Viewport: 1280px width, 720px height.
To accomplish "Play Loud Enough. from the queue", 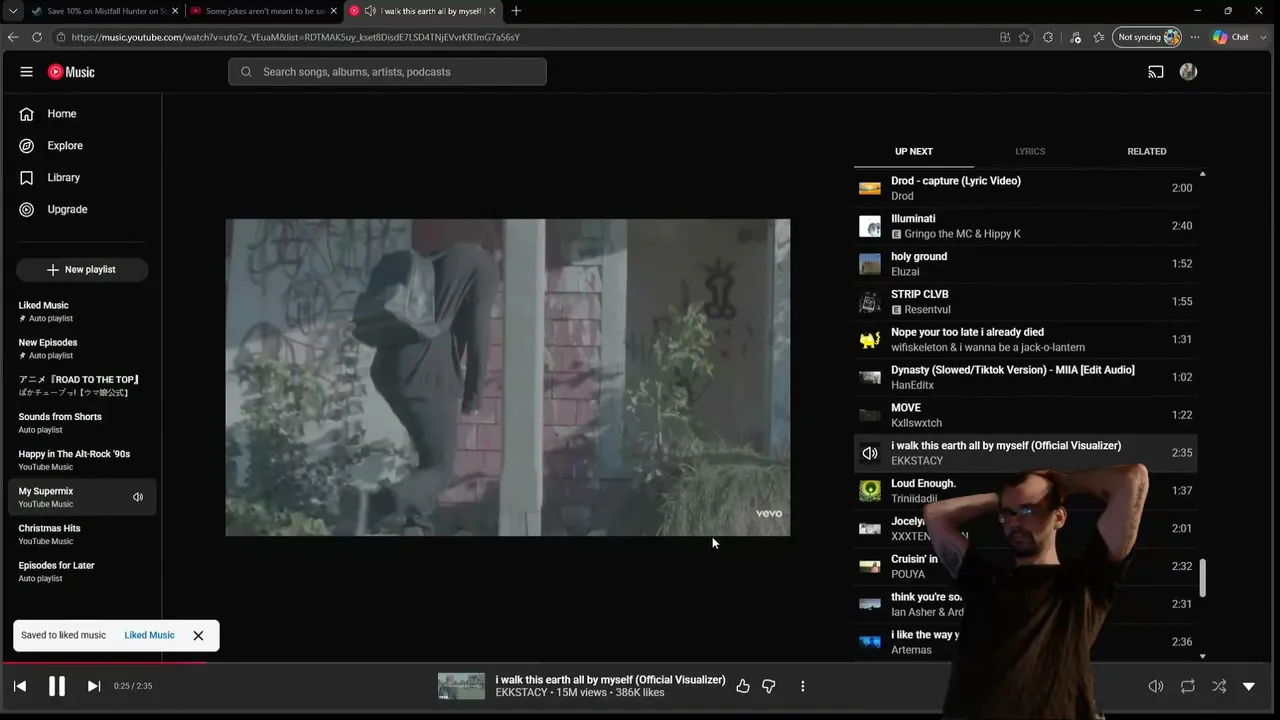I will pyautogui.click(x=1026, y=491).
